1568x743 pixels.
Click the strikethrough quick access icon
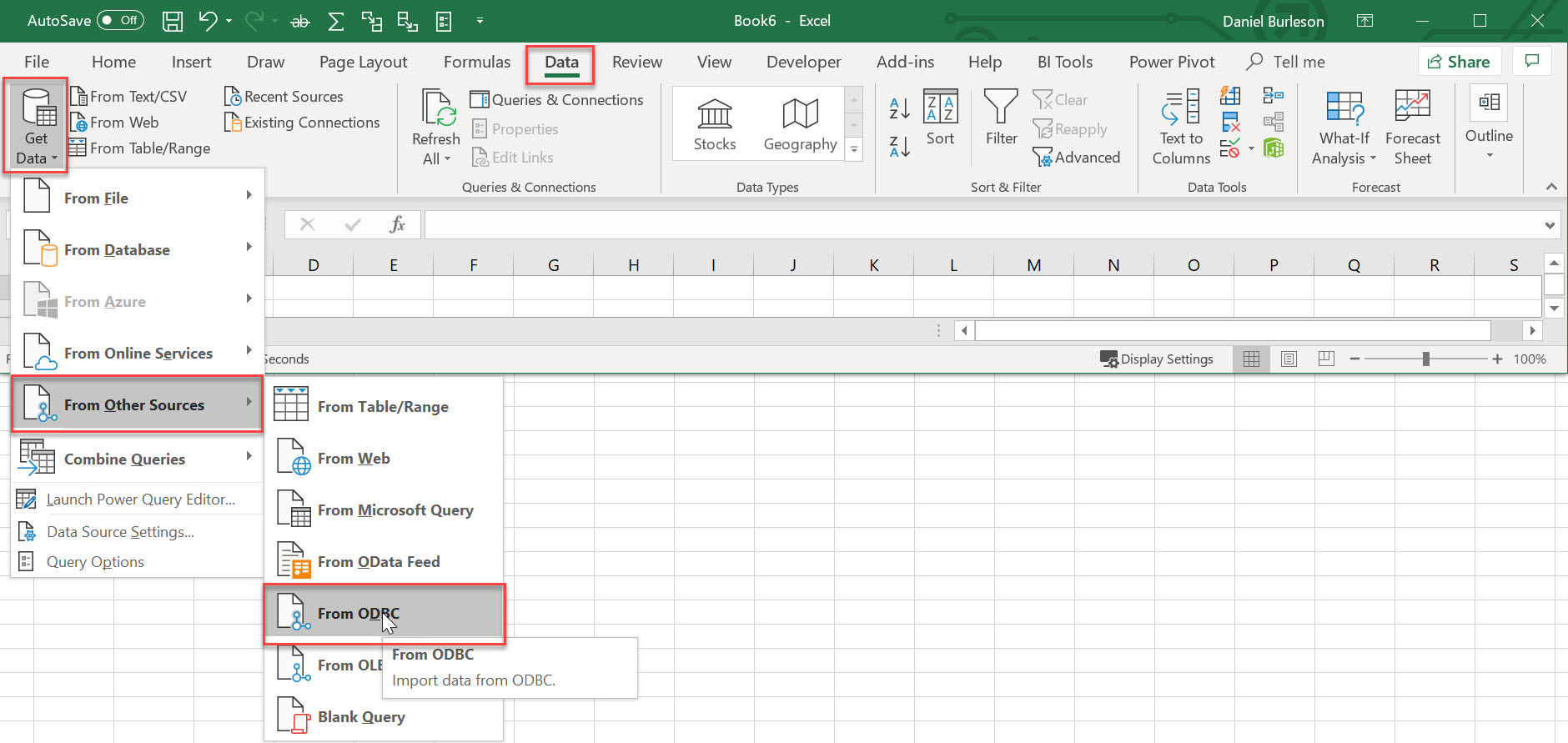300,22
